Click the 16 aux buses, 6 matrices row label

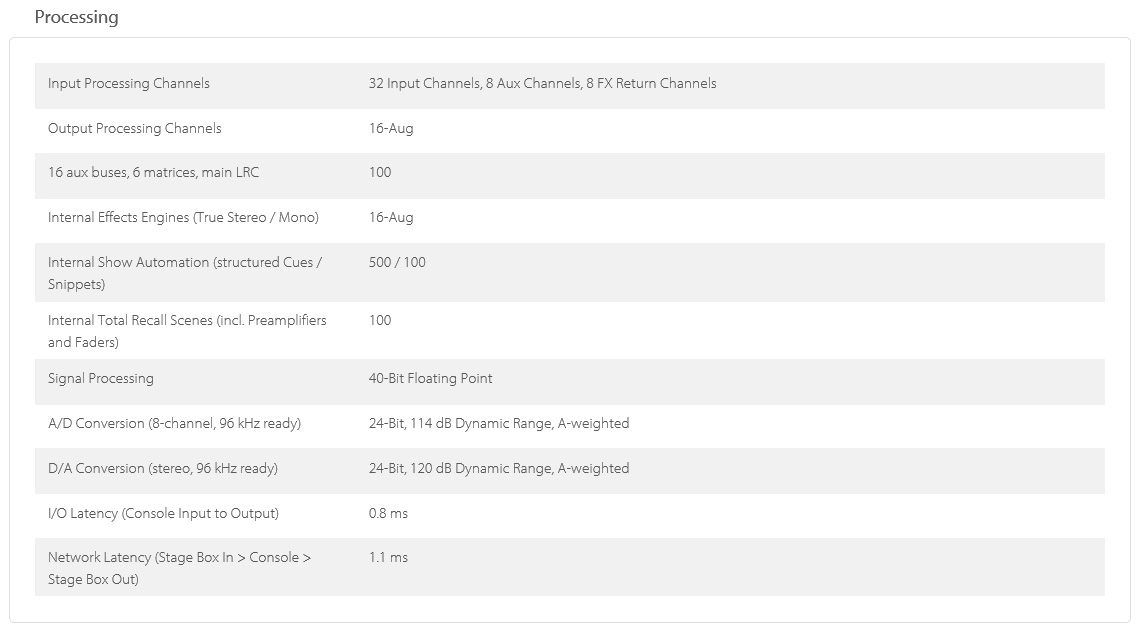click(x=153, y=172)
